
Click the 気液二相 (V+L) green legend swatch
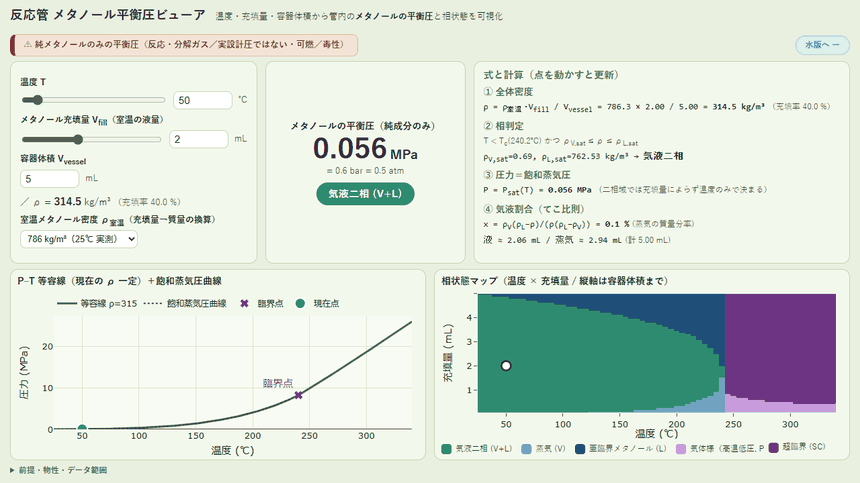click(x=446, y=448)
